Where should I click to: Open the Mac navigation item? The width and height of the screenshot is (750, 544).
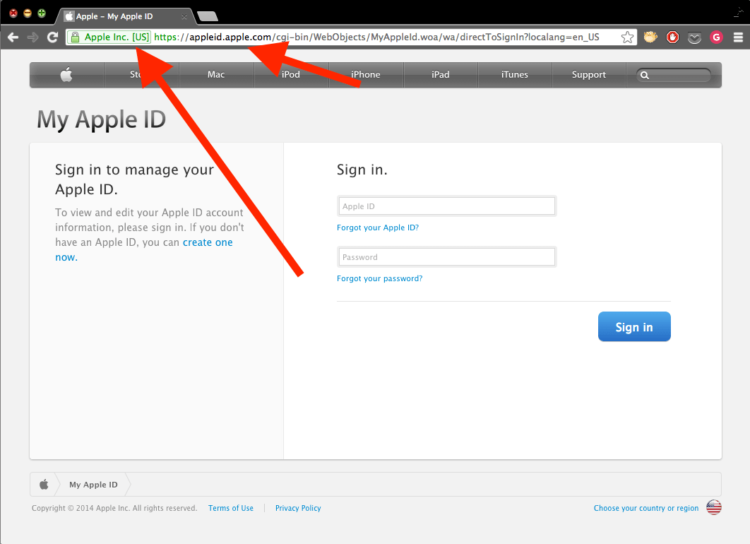click(216, 75)
